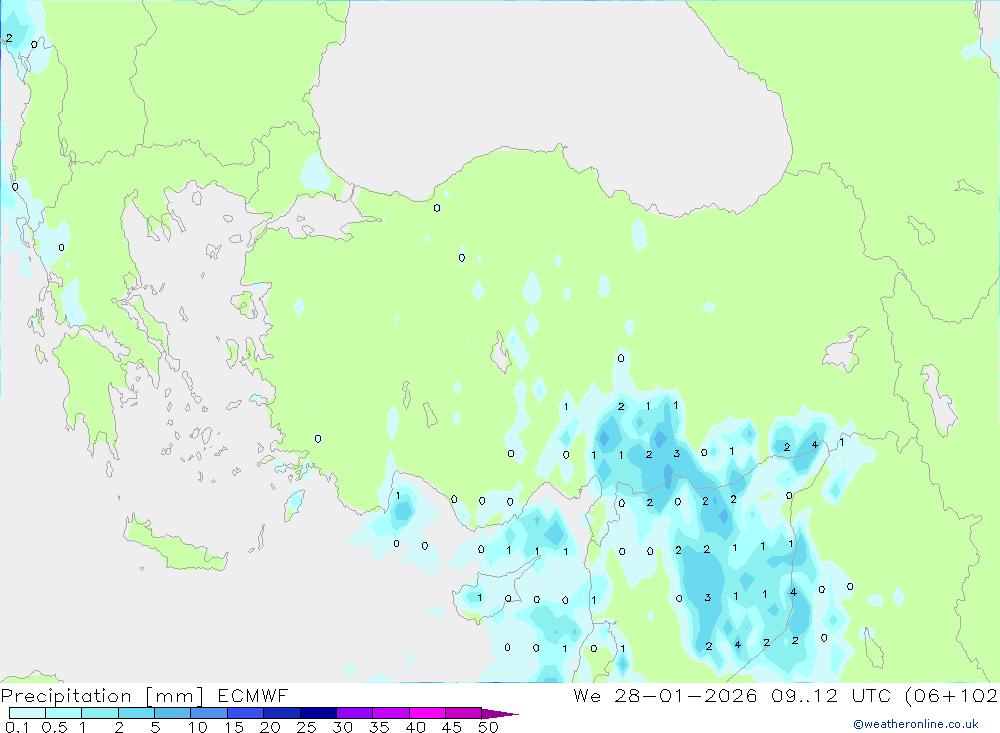
Task: Click the '30' legend value label
Action: (x=343, y=727)
